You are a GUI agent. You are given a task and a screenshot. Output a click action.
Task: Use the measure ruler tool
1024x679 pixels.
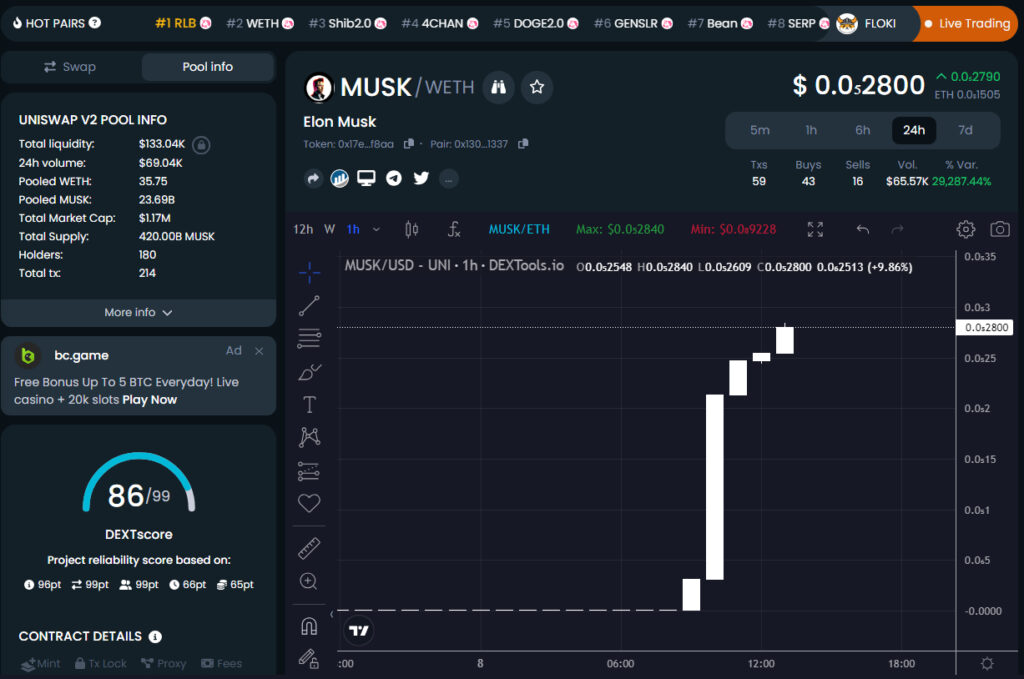309,547
